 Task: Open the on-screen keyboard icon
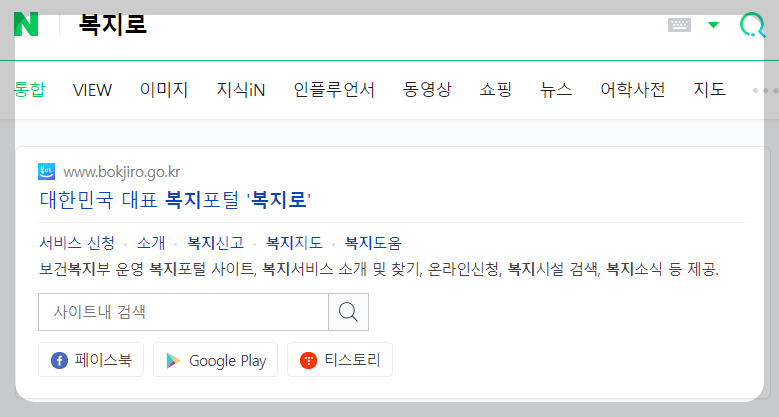pyautogui.click(x=679, y=24)
